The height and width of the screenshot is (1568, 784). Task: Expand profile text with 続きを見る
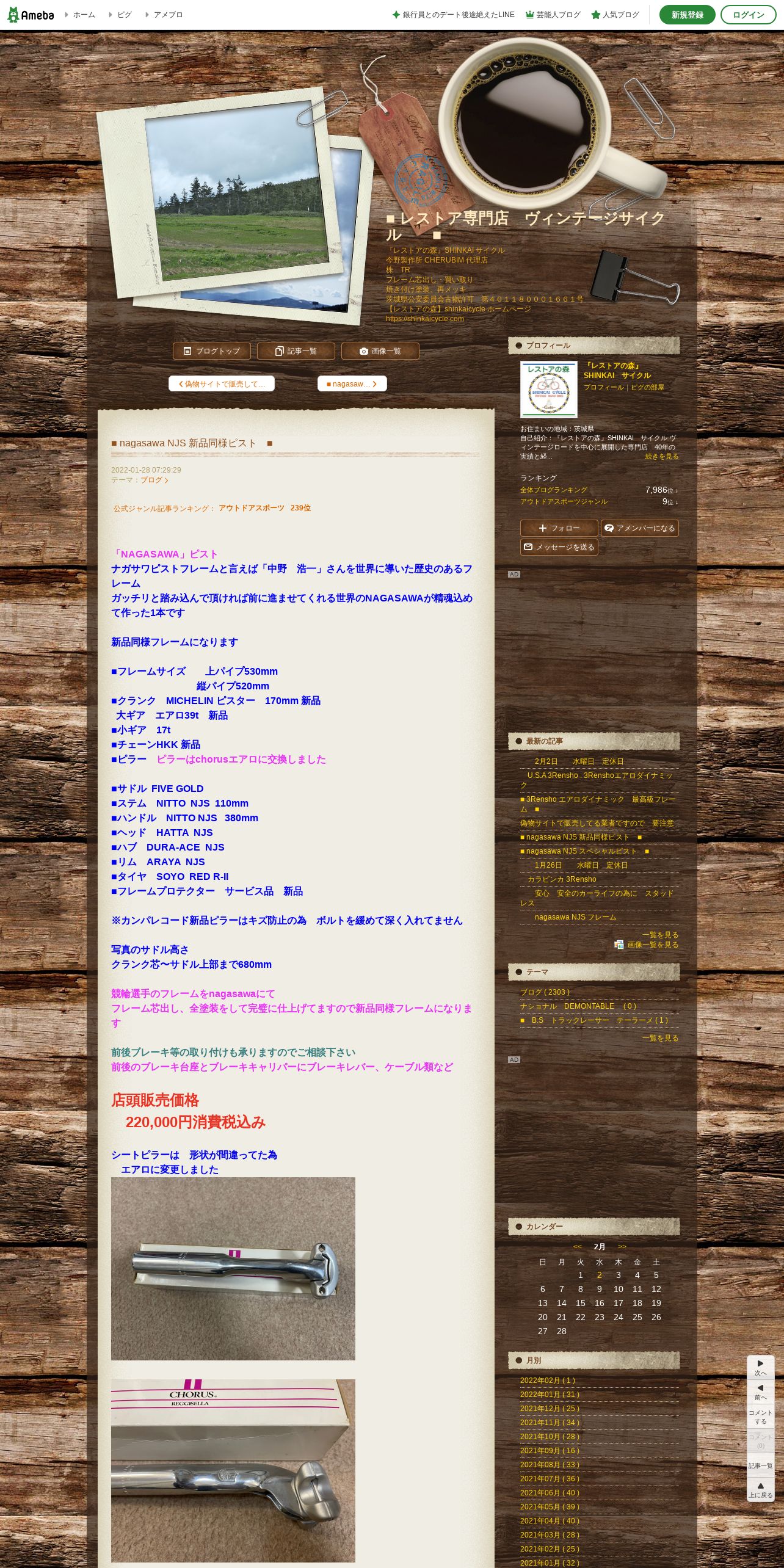(x=662, y=456)
